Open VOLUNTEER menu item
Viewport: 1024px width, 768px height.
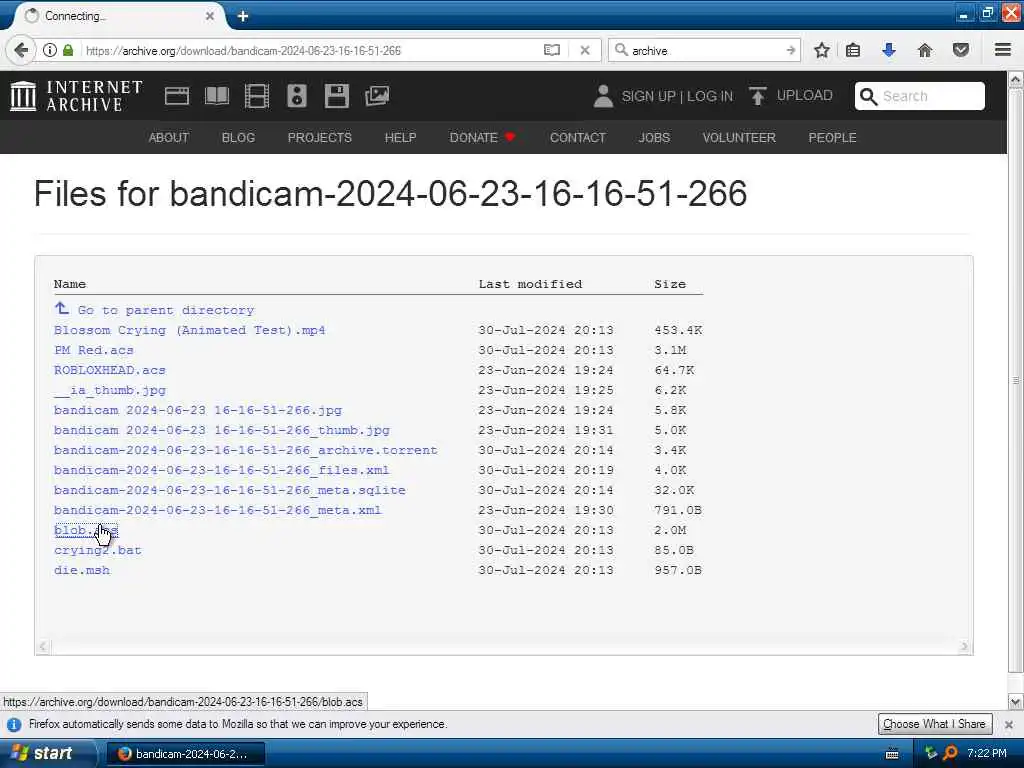[x=739, y=138]
